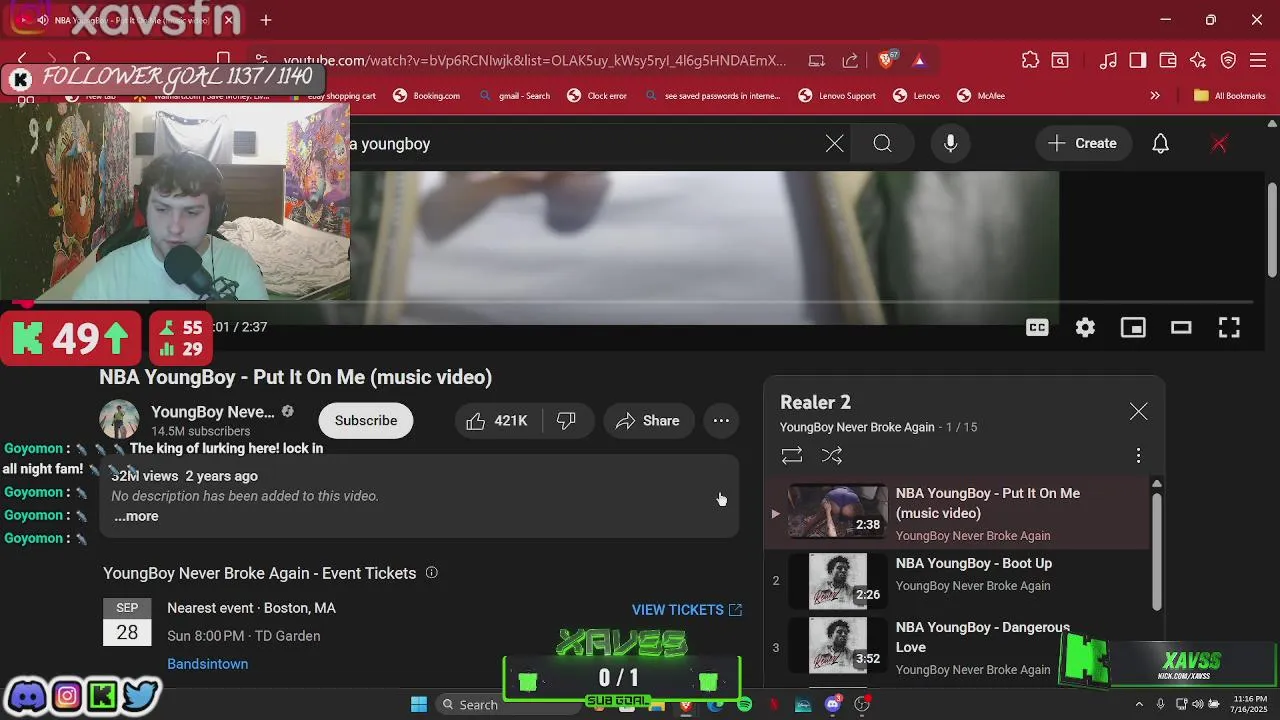Play Put It On Me playlist item
1280x720 pixels.
[x=958, y=513]
